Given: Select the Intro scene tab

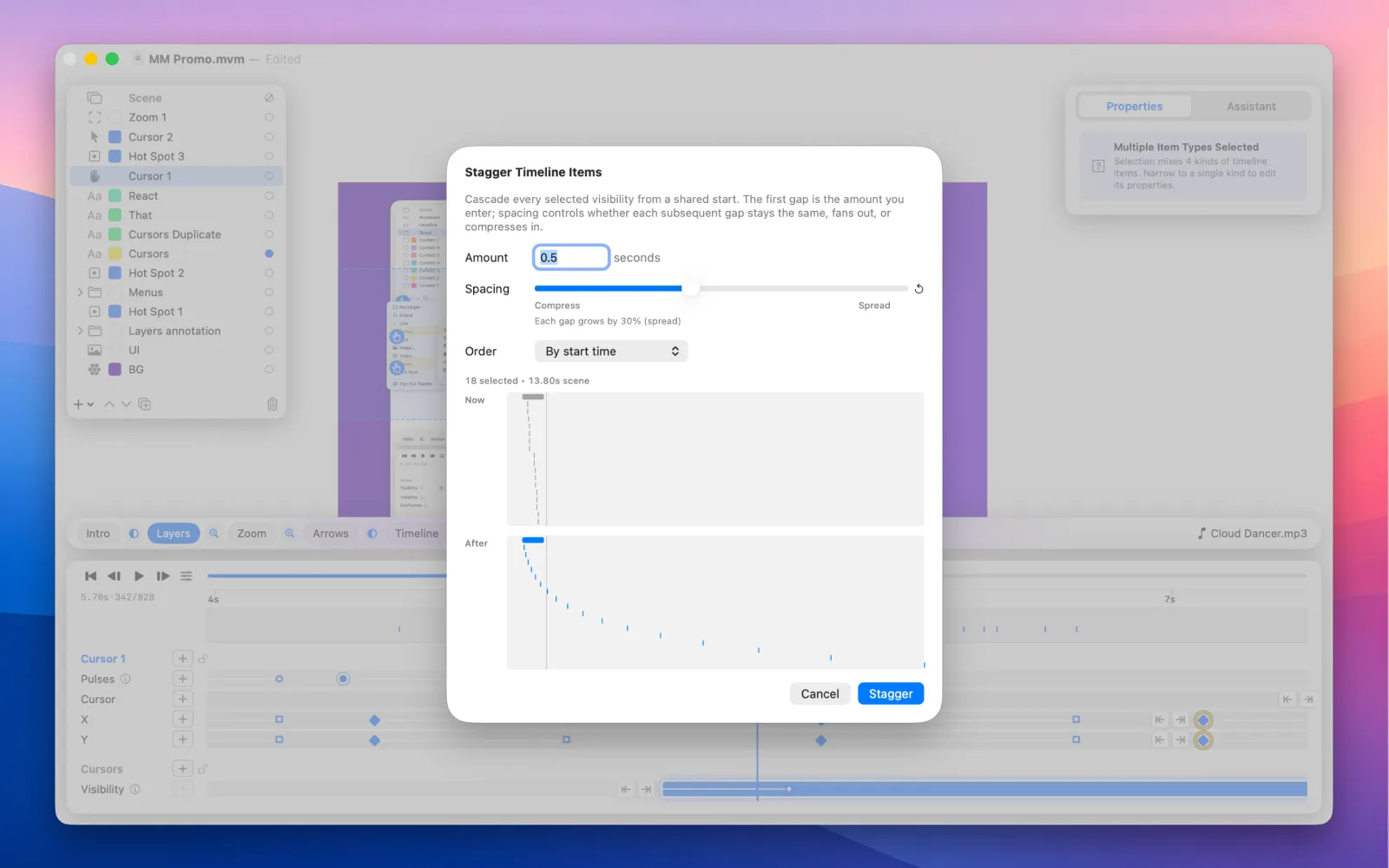Looking at the screenshot, I should [x=98, y=534].
